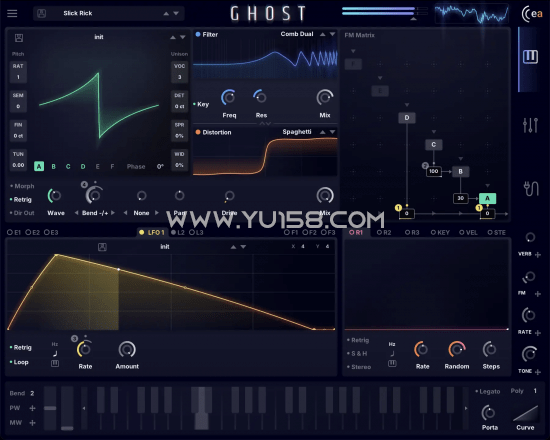Open the VEL modulation tab
The width and height of the screenshot is (550, 440).
[468, 232]
